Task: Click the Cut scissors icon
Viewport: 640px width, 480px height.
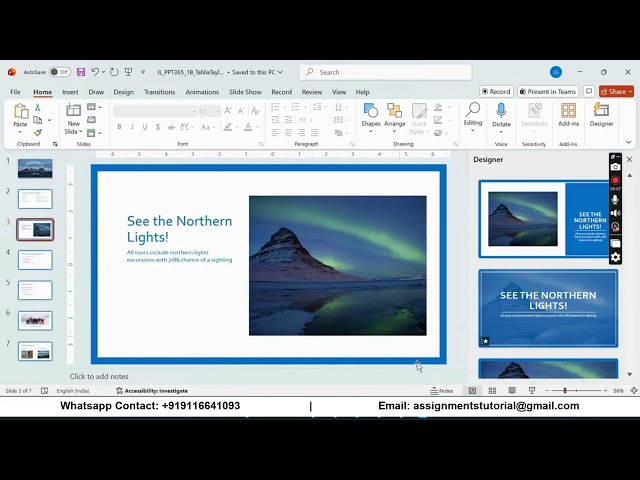Action: [x=38, y=107]
